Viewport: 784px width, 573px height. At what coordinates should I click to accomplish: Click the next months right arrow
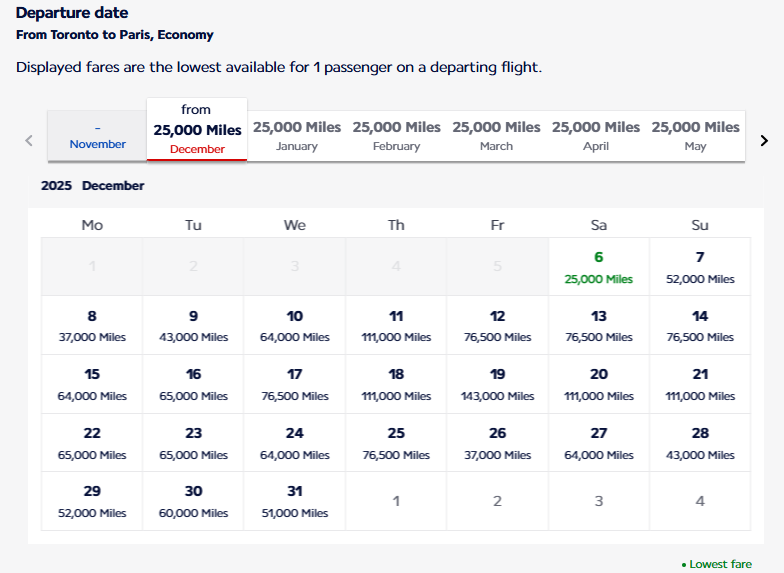(x=764, y=140)
